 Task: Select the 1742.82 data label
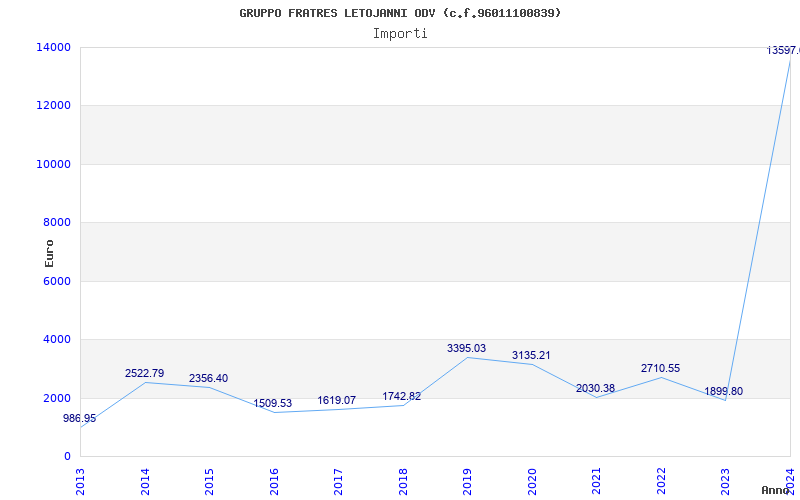tap(402, 396)
